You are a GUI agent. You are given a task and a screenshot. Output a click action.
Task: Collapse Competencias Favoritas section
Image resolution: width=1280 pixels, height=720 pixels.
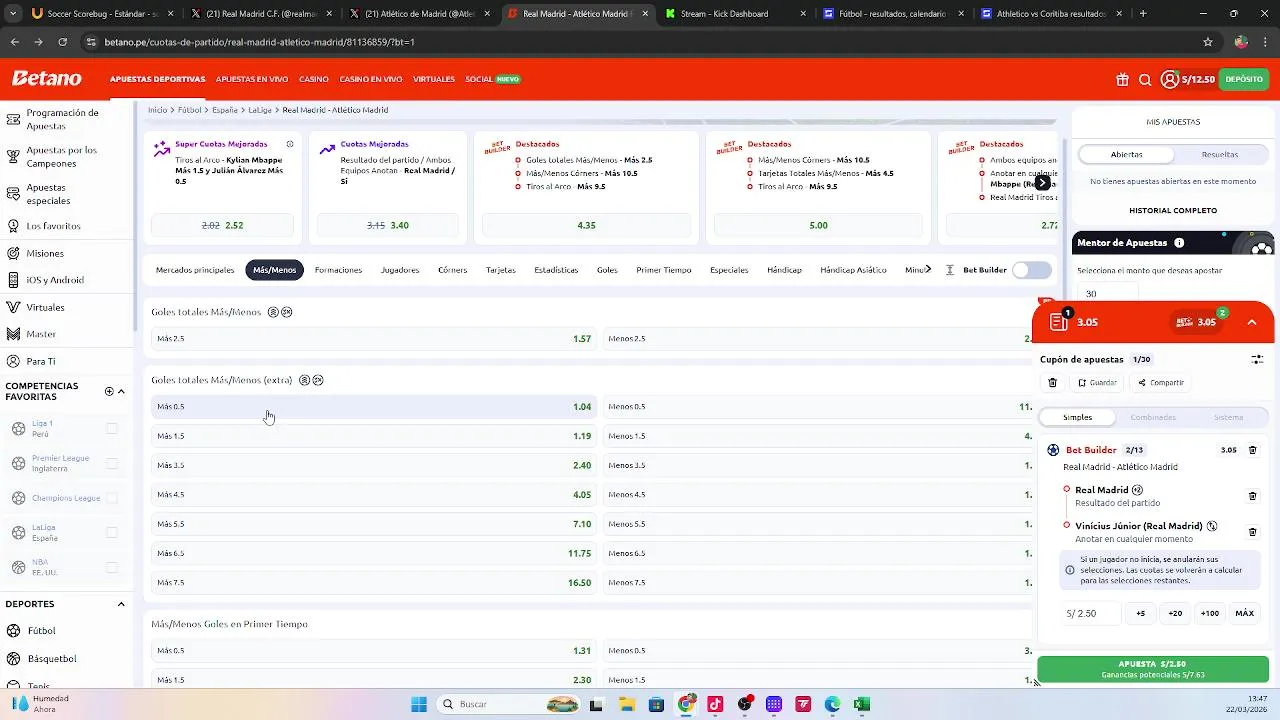pos(121,391)
